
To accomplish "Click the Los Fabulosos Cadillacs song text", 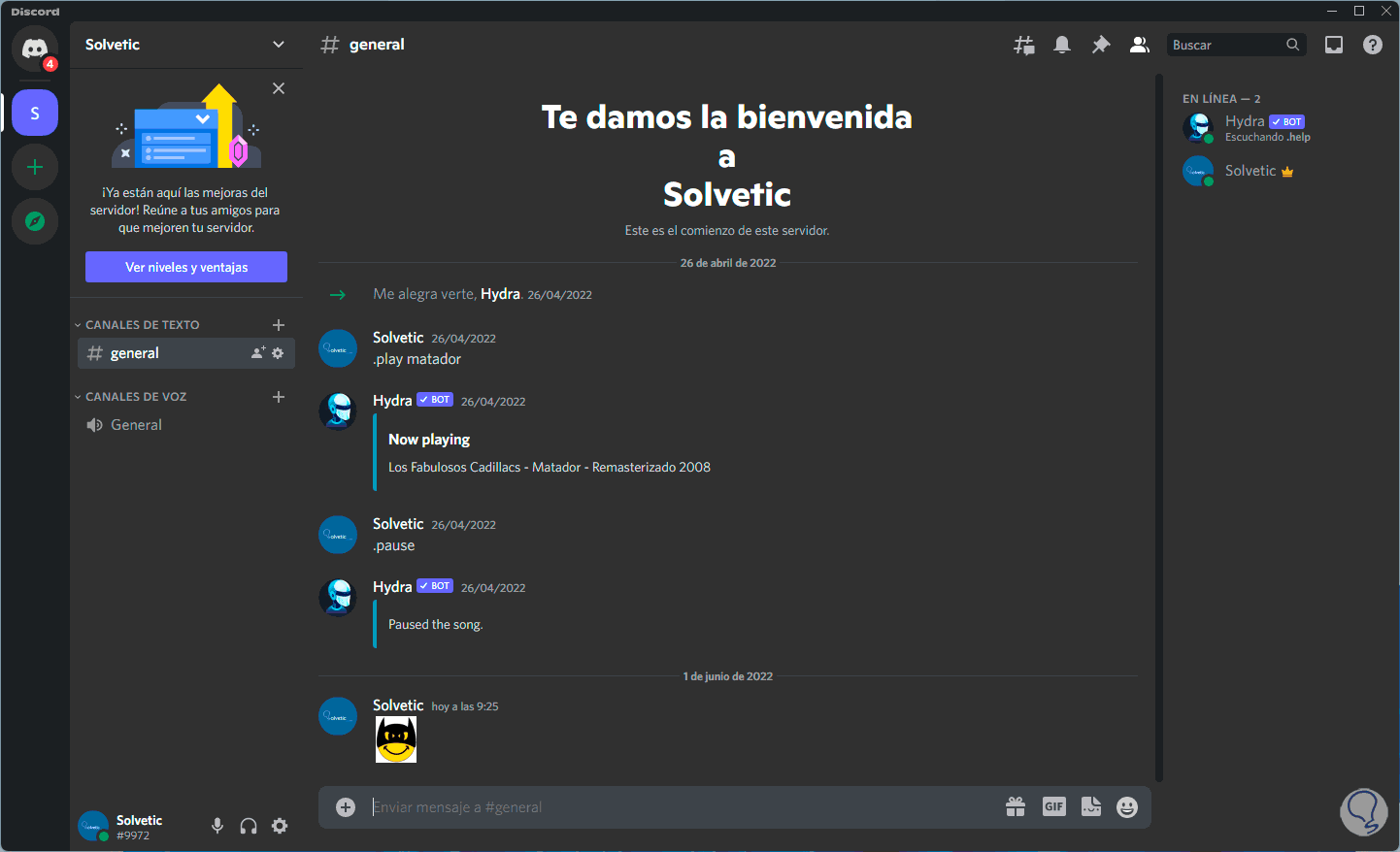I will point(550,468).
